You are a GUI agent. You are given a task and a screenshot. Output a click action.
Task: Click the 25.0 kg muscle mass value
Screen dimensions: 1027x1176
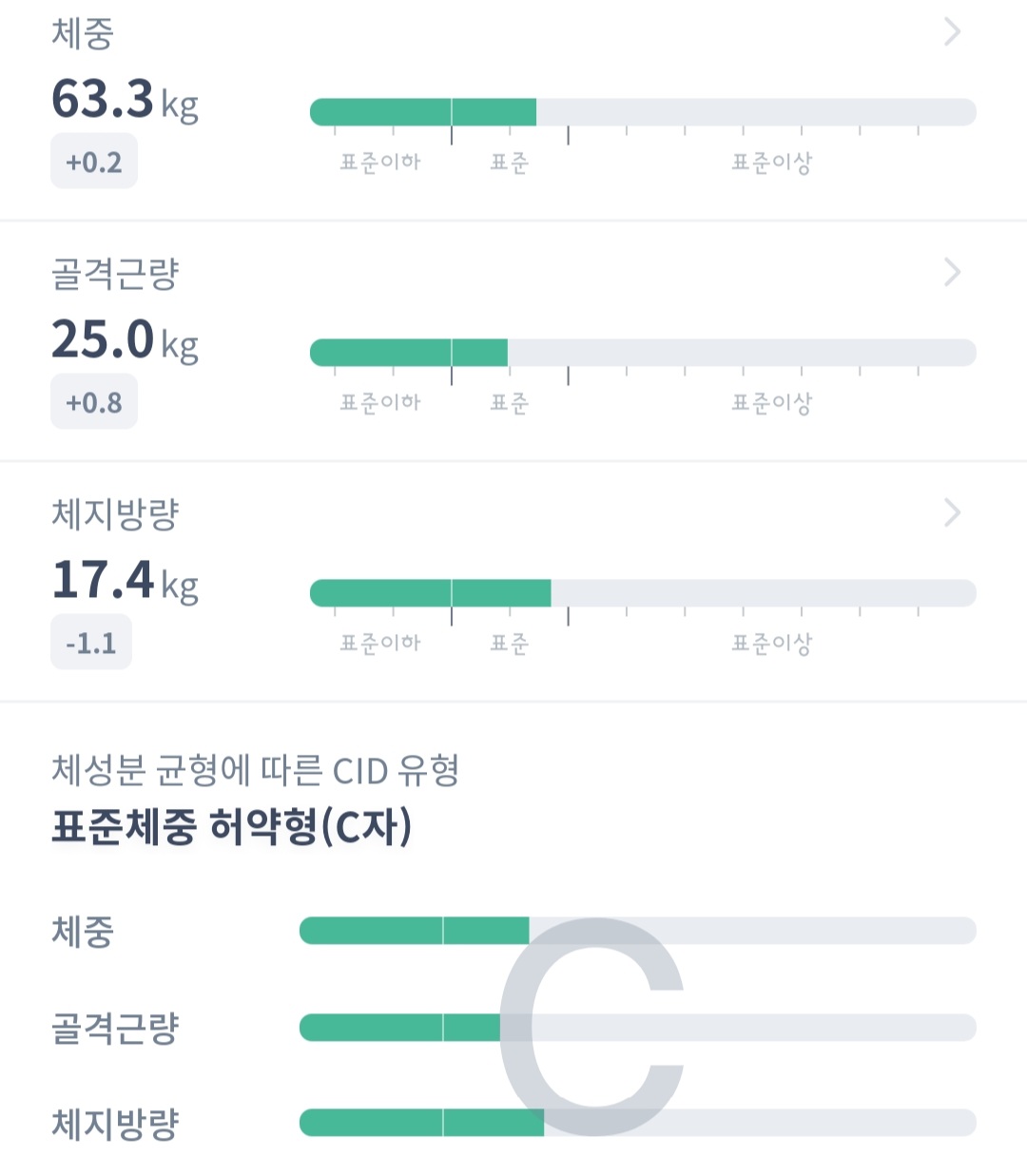pos(125,339)
